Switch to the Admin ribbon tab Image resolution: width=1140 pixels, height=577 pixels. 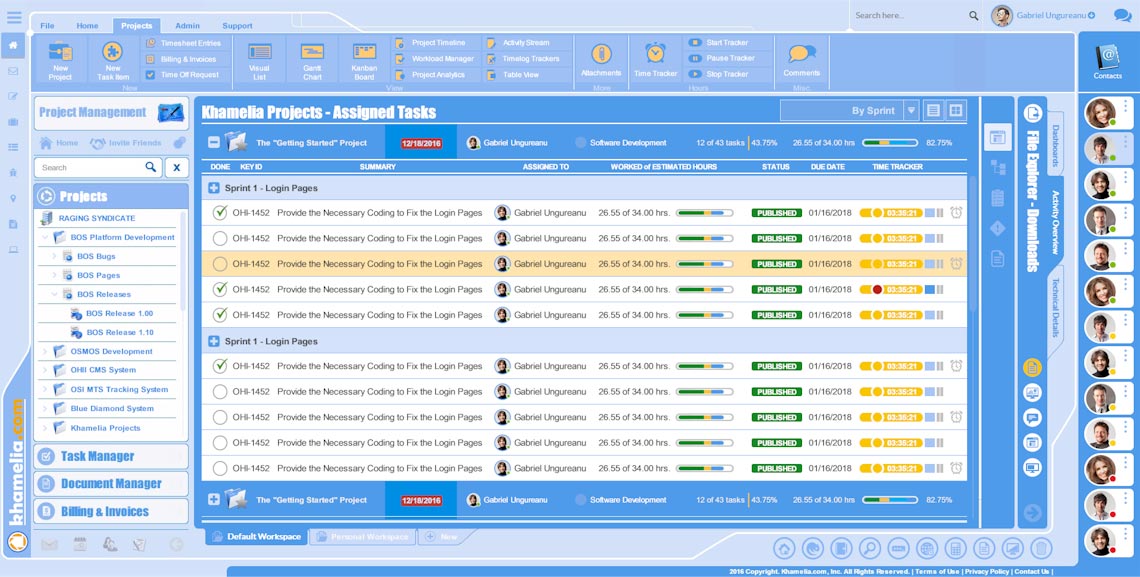(x=188, y=25)
